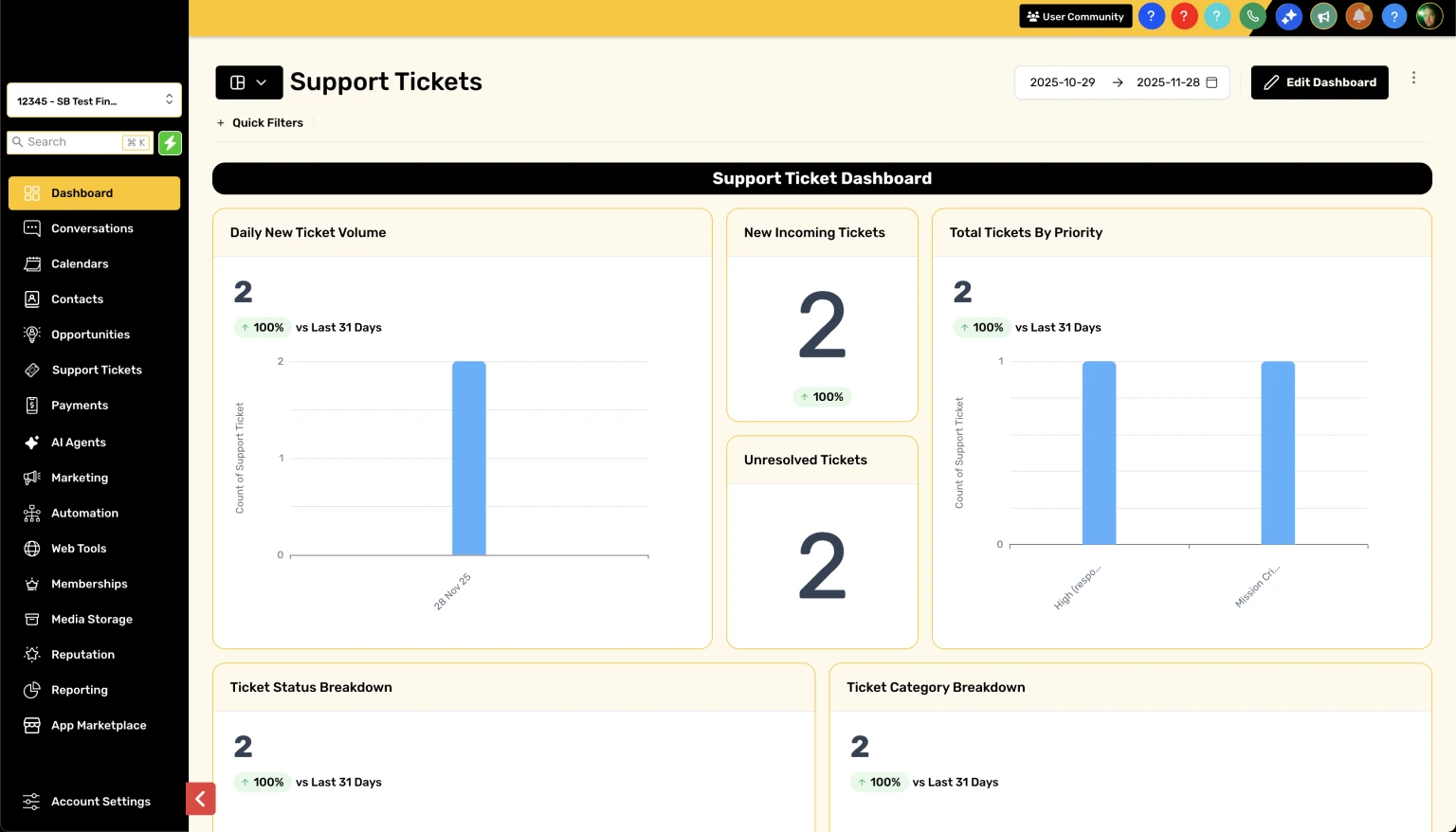
Task: Open the user profile avatar
Action: pyautogui.click(x=1429, y=16)
